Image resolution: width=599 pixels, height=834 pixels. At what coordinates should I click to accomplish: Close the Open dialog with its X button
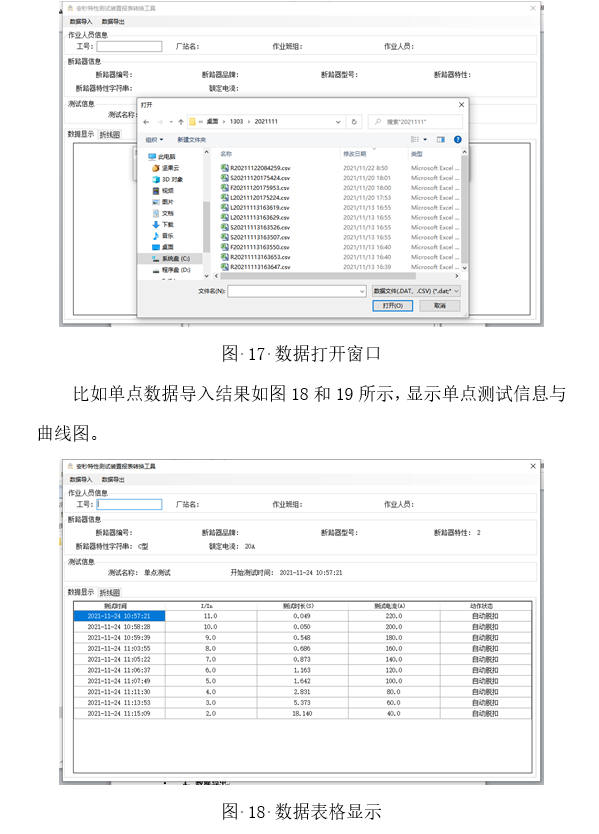click(x=461, y=105)
